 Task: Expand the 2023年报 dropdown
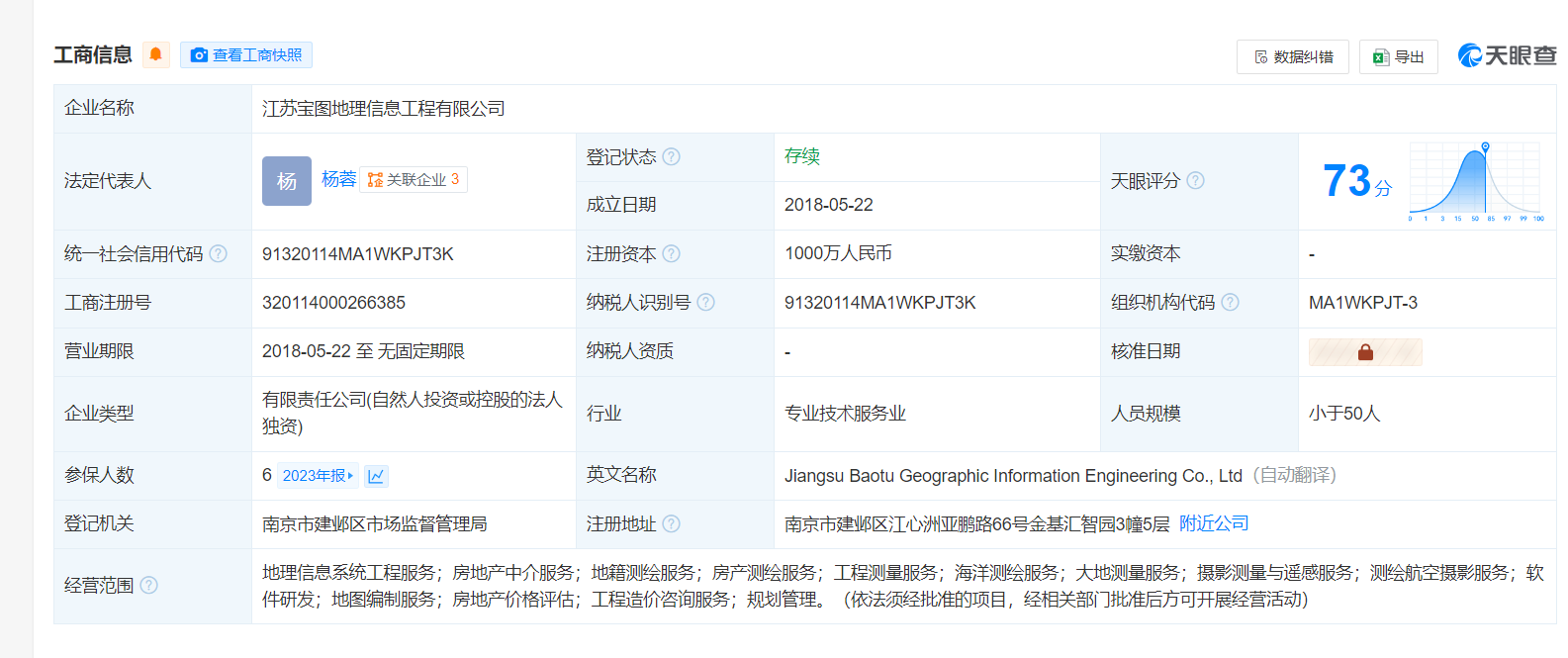click(x=318, y=476)
